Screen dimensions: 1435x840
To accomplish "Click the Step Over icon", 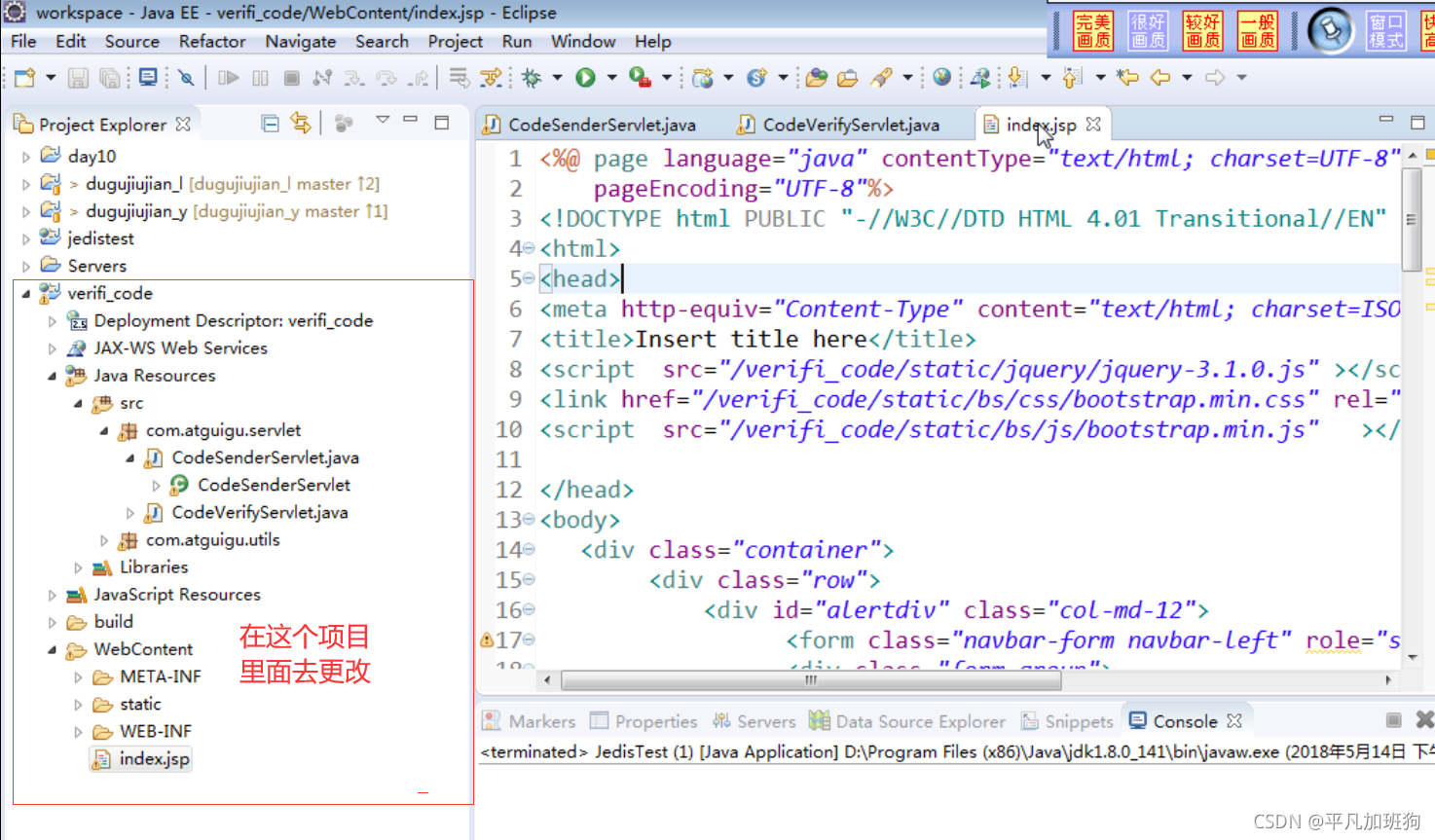I will coord(386,78).
